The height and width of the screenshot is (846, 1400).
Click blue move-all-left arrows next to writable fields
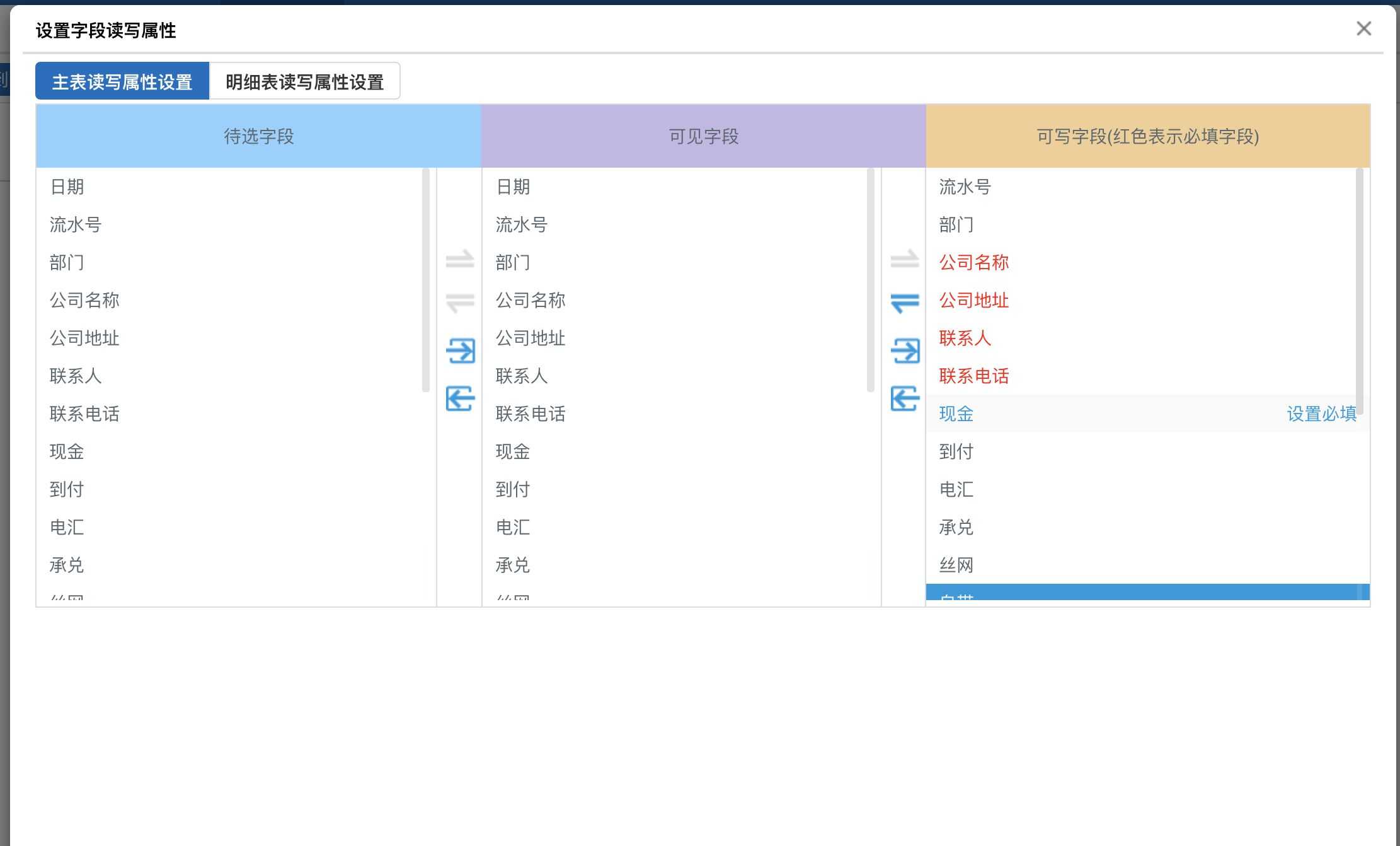[905, 303]
